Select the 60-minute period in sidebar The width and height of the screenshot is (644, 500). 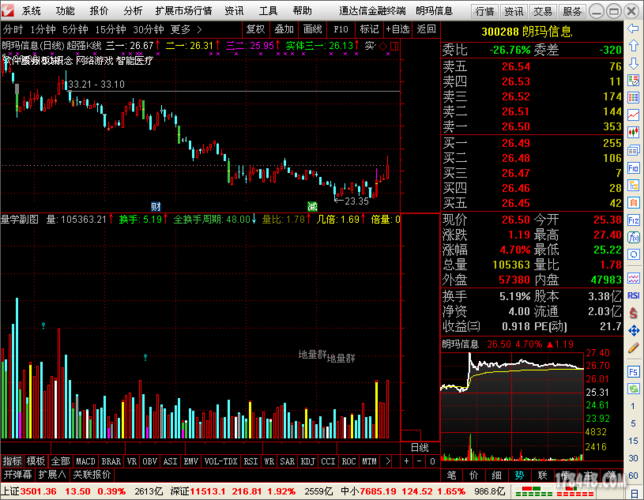click(x=633, y=475)
